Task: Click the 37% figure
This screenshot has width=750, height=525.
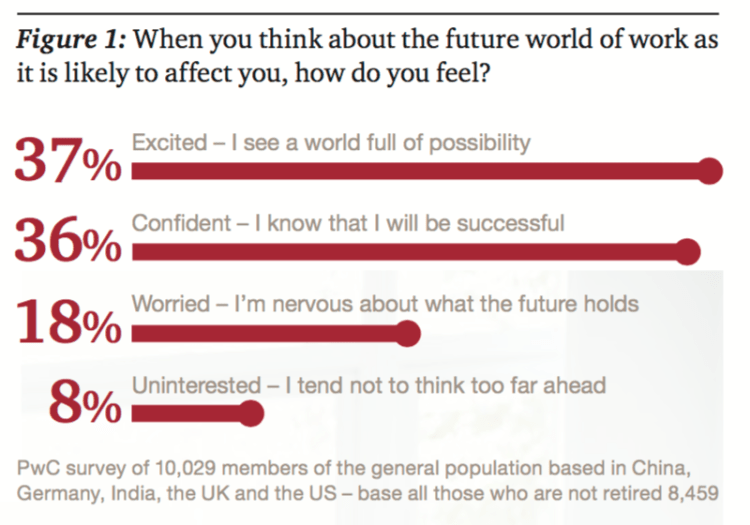Action: click(x=68, y=162)
